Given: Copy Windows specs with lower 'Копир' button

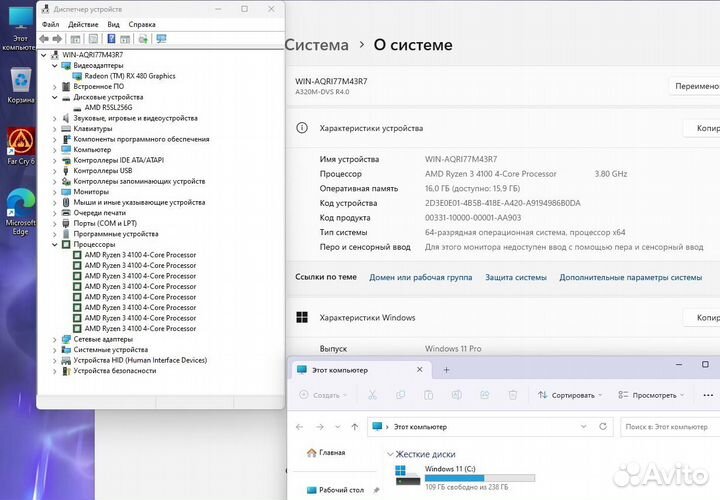Looking at the screenshot, I should click(x=702, y=317).
